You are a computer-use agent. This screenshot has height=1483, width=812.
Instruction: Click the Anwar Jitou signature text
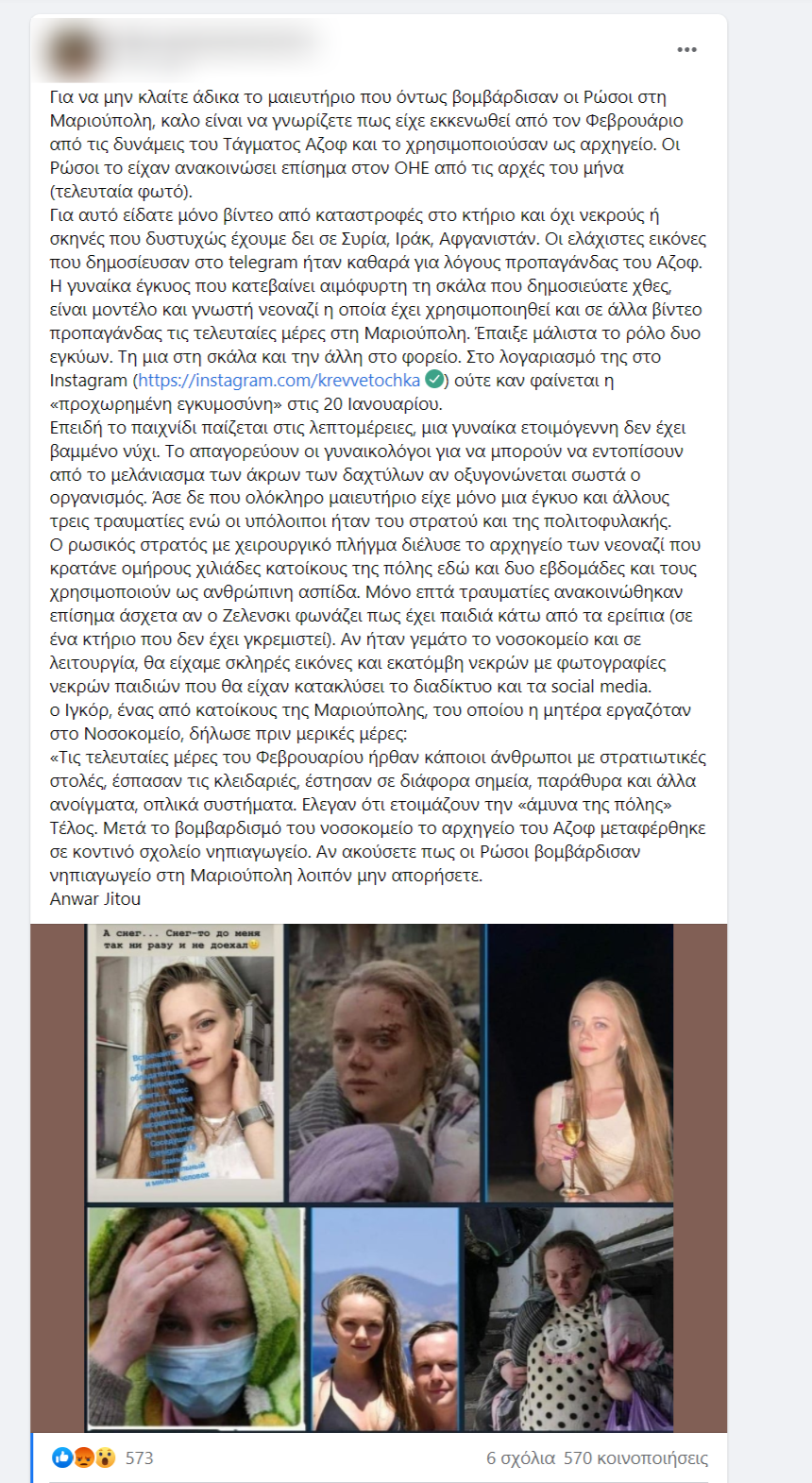coord(95,899)
